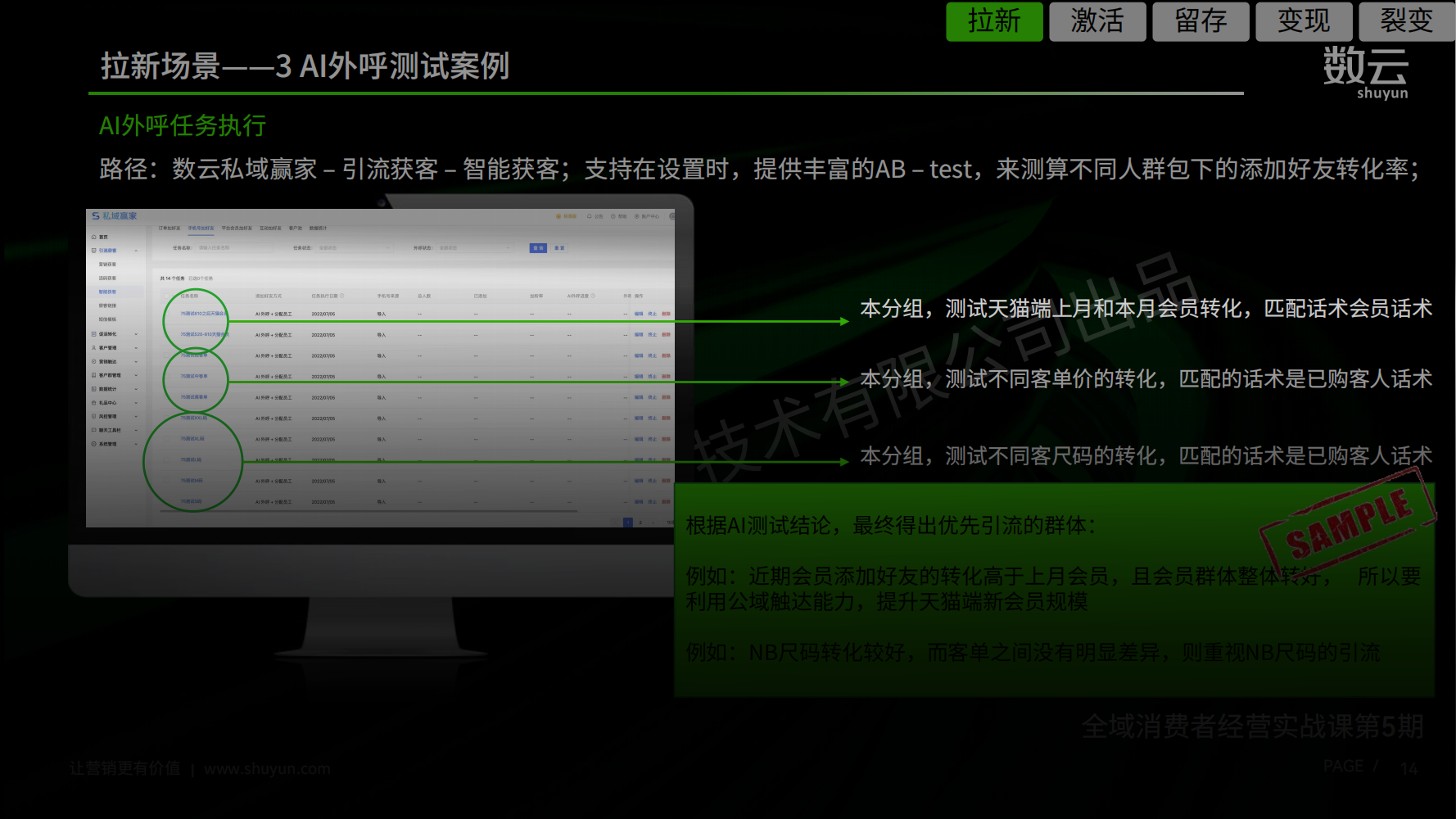Open the 首页 home icon in sidebar
Screen dimensions: 1456x819
click(x=93, y=237)
